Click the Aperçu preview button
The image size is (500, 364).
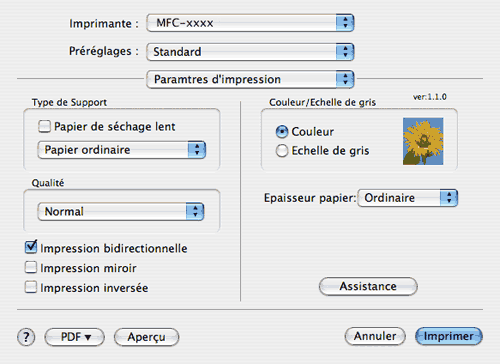point(146,337)
